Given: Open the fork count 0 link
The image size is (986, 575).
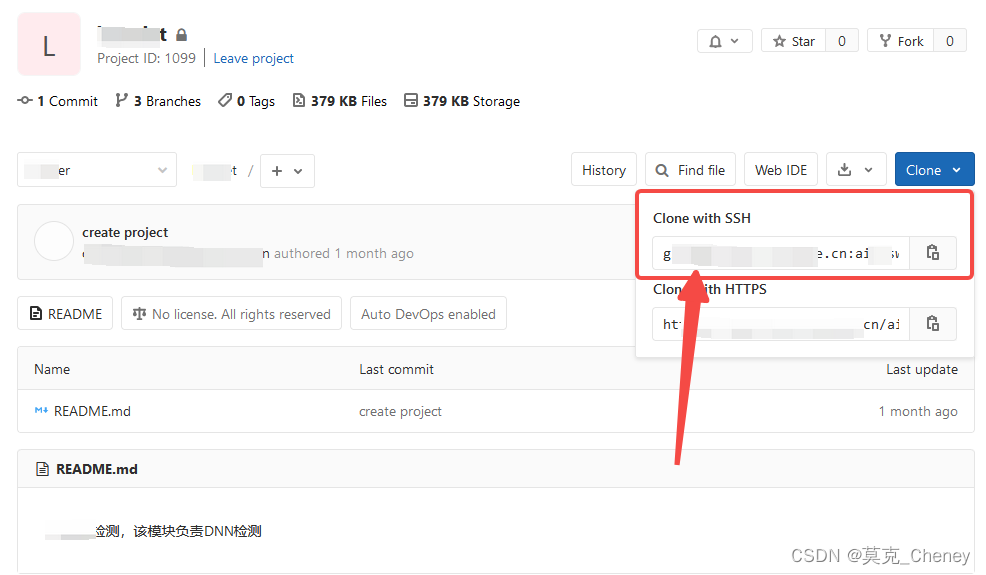Looking at the screenshot, I should (950, 42).
